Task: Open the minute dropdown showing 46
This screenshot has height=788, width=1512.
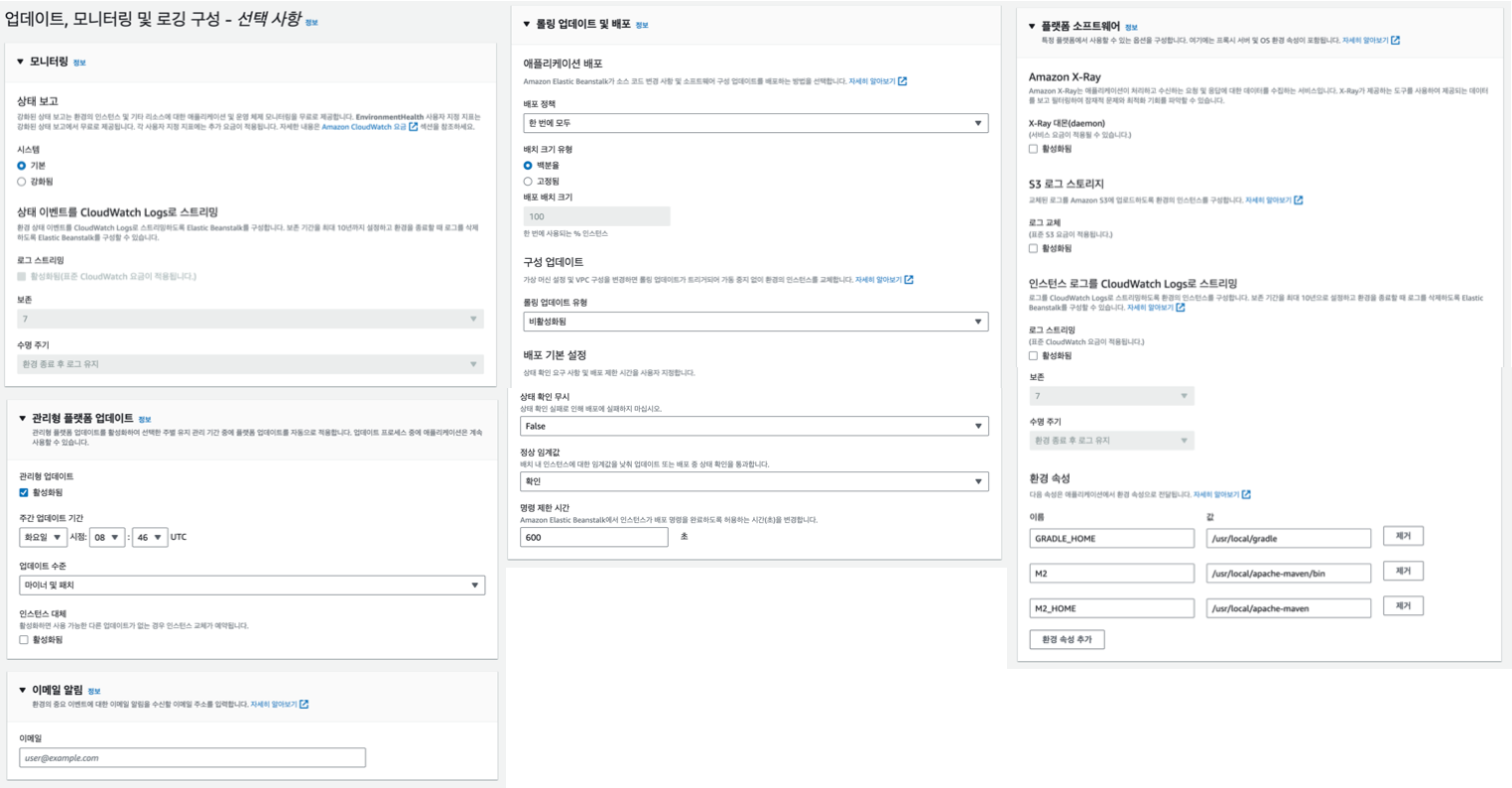Action: [150, 537]
